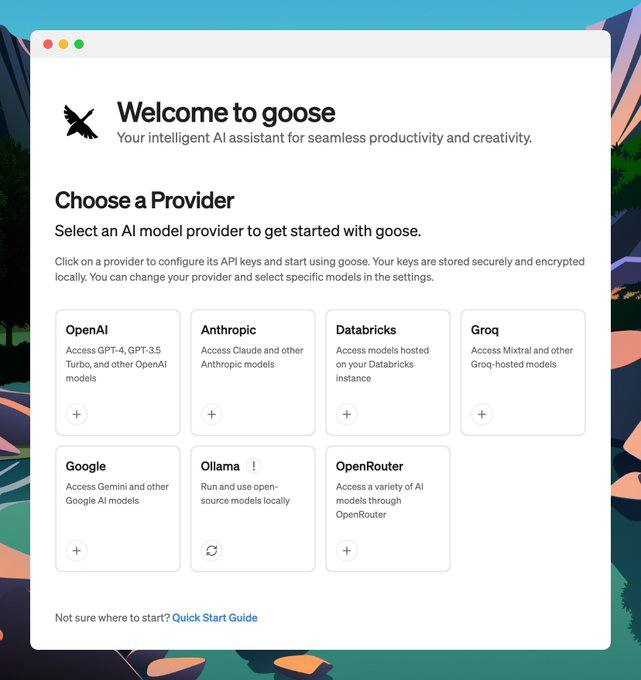Viewport: 641px width, 680px height.
Task: Click 'Access models hosted on your Databricks instance'
Action: point(382,364)
